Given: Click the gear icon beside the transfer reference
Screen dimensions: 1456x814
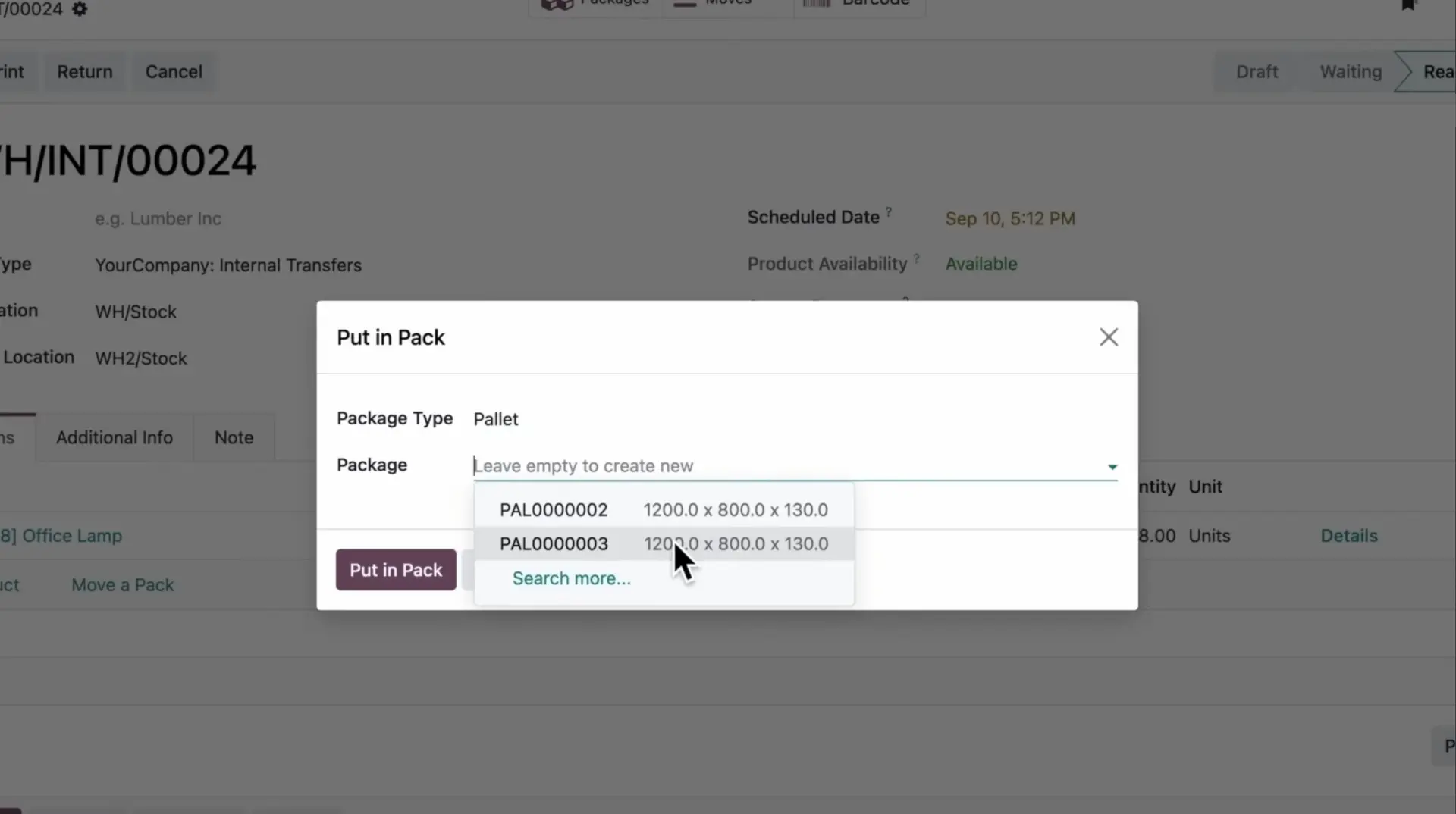Looking at the screenshot, I should (80, 9).
